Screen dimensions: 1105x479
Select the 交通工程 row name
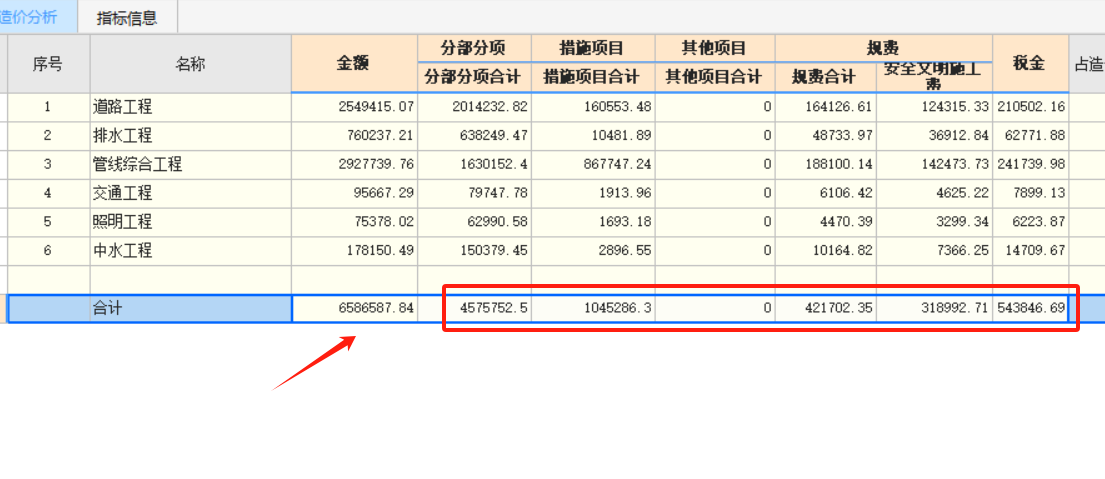tap(190, 194)
